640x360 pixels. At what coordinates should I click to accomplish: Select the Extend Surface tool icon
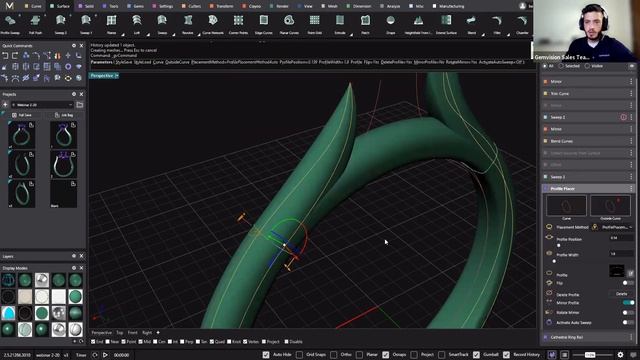[x=446, y=20]
